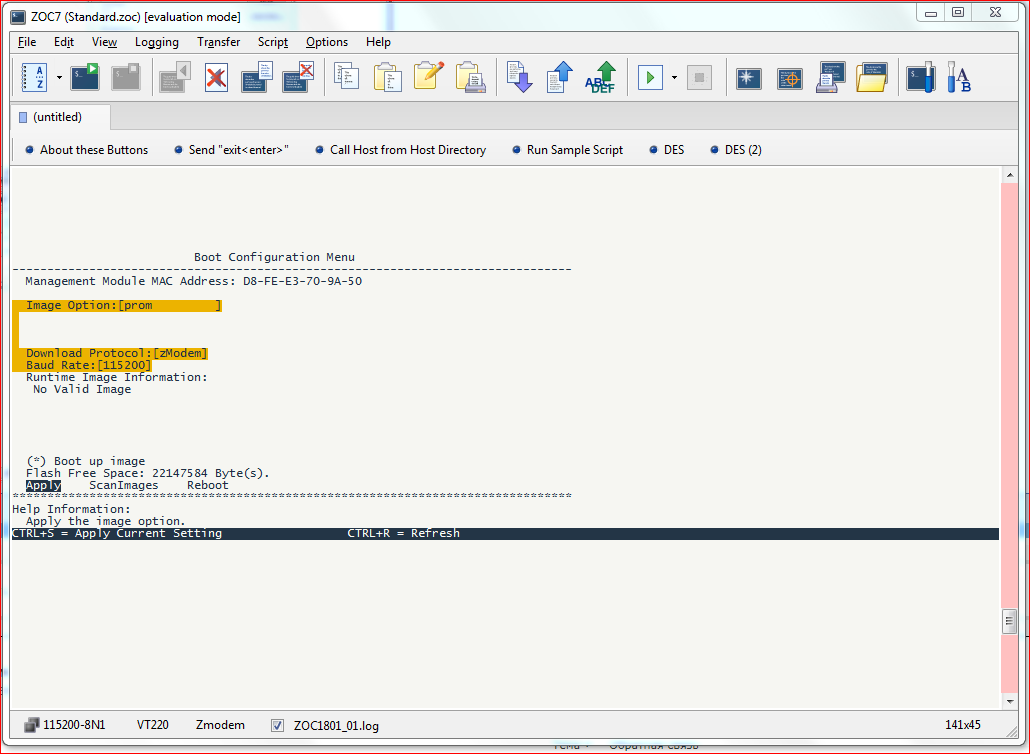Click the ABC DEF send text icon

click(600, 78)
